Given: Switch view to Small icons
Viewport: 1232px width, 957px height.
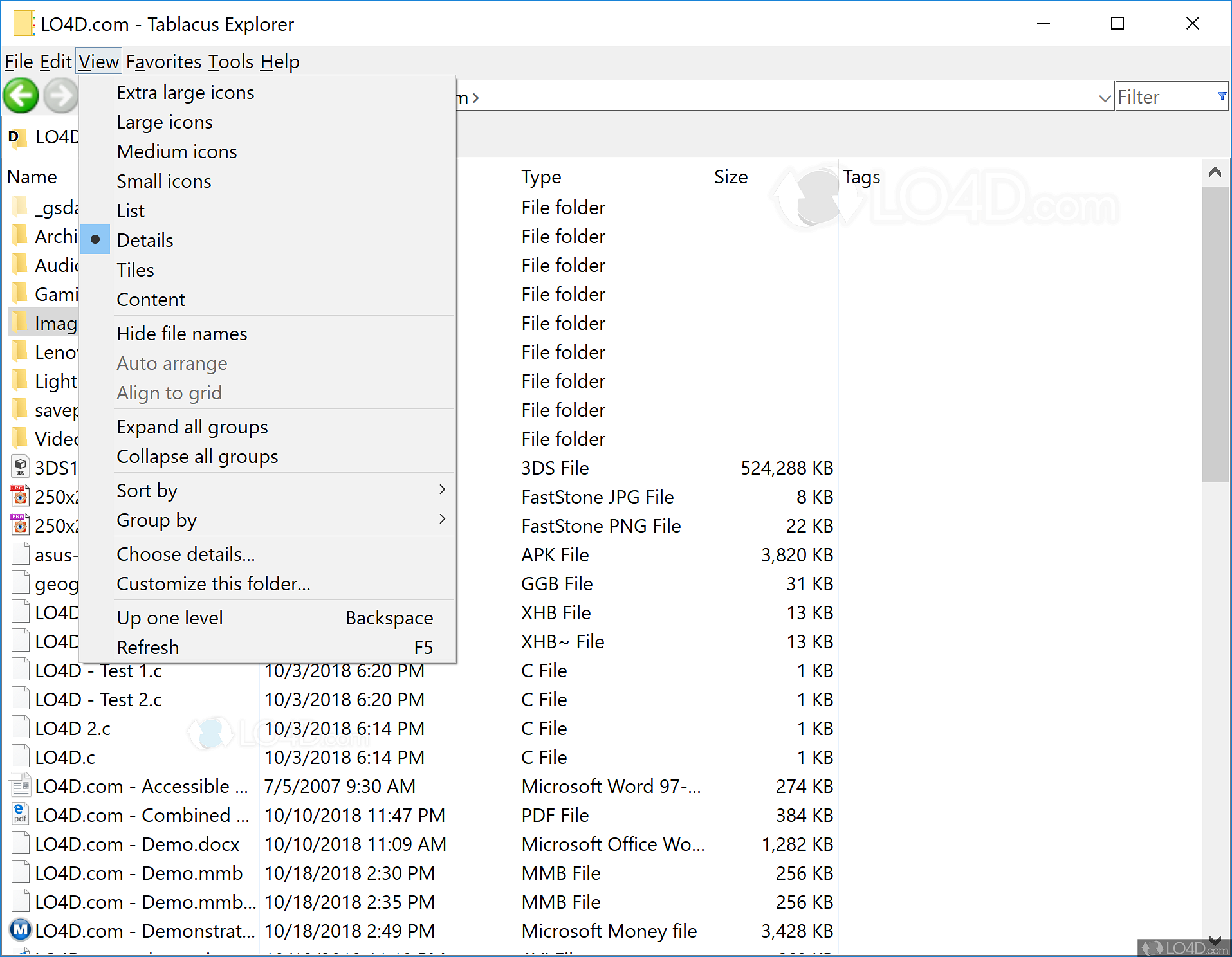Looking at the screenshot, I should (163, 181).
